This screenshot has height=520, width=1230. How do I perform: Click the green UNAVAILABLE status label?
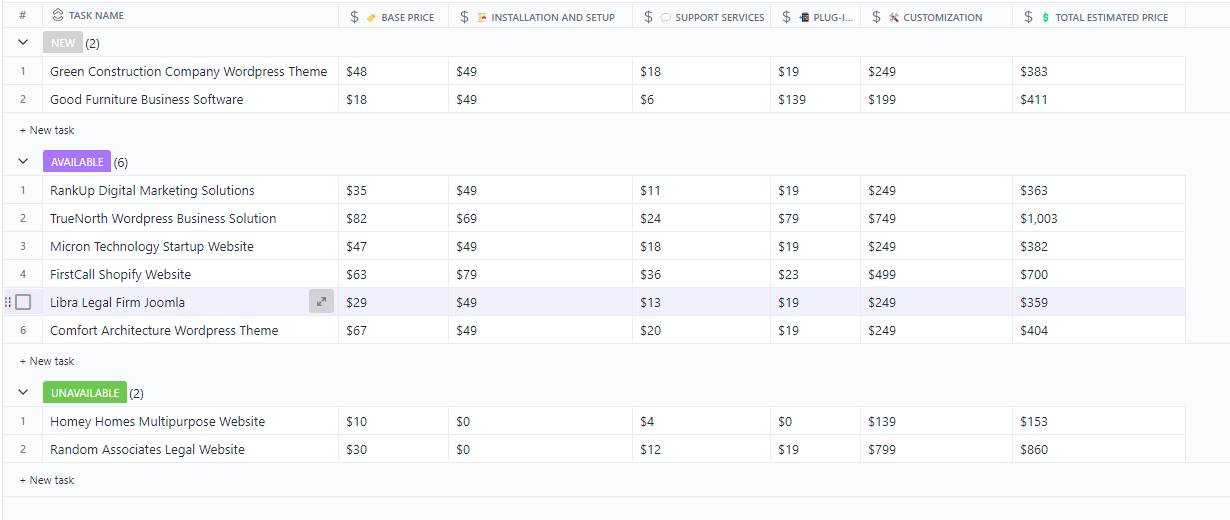85,393
